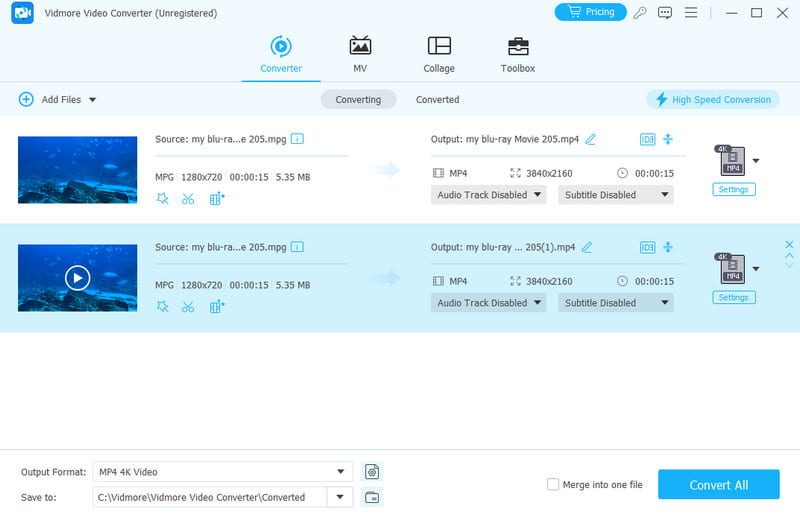The image size is (800, 515).
Task: Open the Toolbox tab
Action: (517, 55)
